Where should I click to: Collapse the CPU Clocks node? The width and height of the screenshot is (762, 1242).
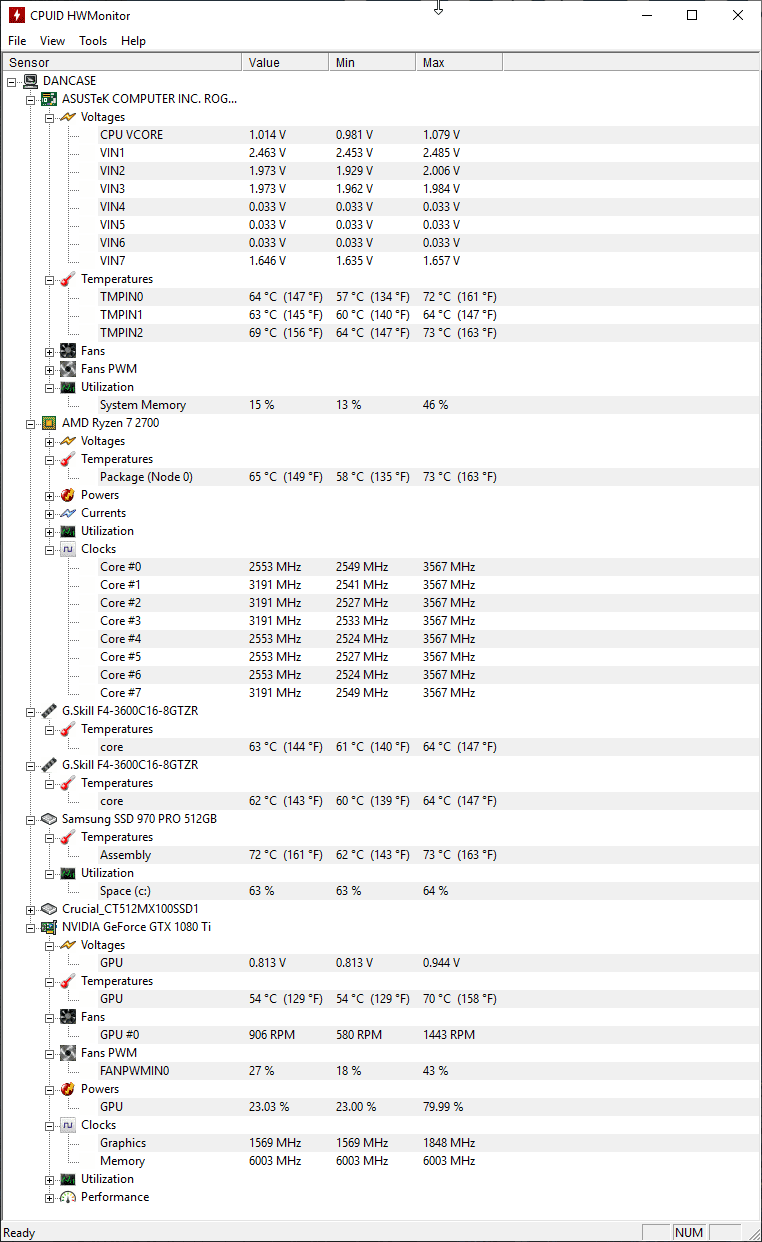pos(50,549)
